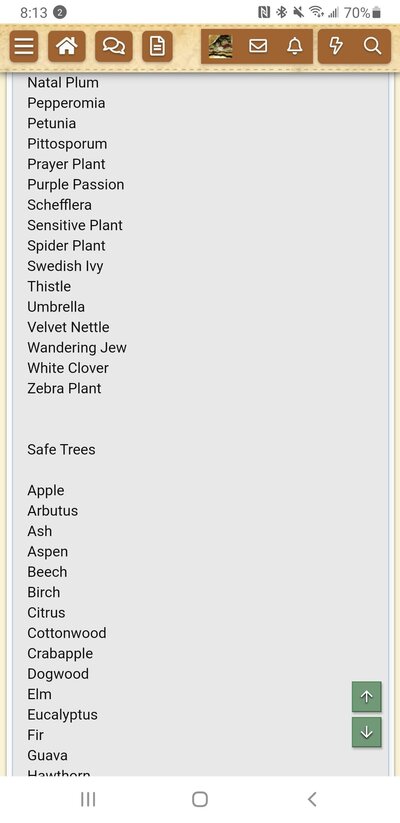This screenshot has height=823, width=400.
Task: Open search with the magnifier icon
Action: [x=372, y=46]
